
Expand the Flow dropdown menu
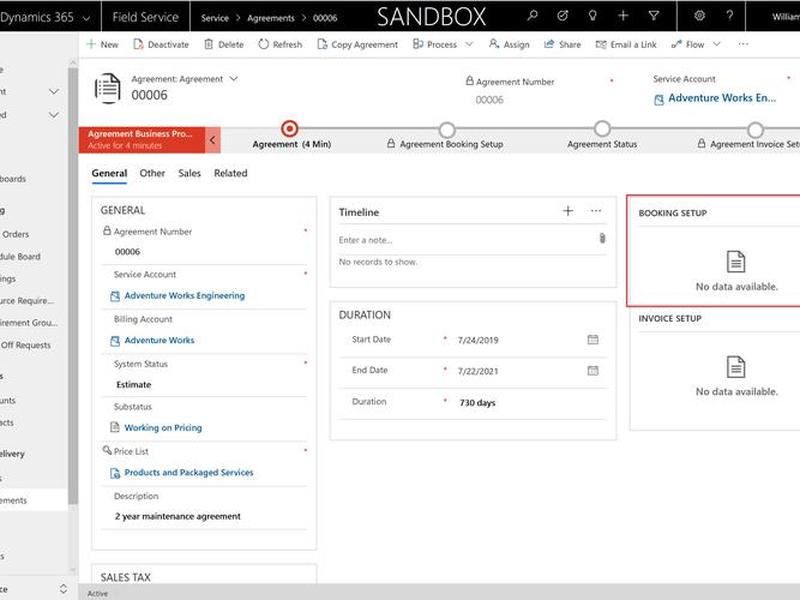(x=716, y=44)
